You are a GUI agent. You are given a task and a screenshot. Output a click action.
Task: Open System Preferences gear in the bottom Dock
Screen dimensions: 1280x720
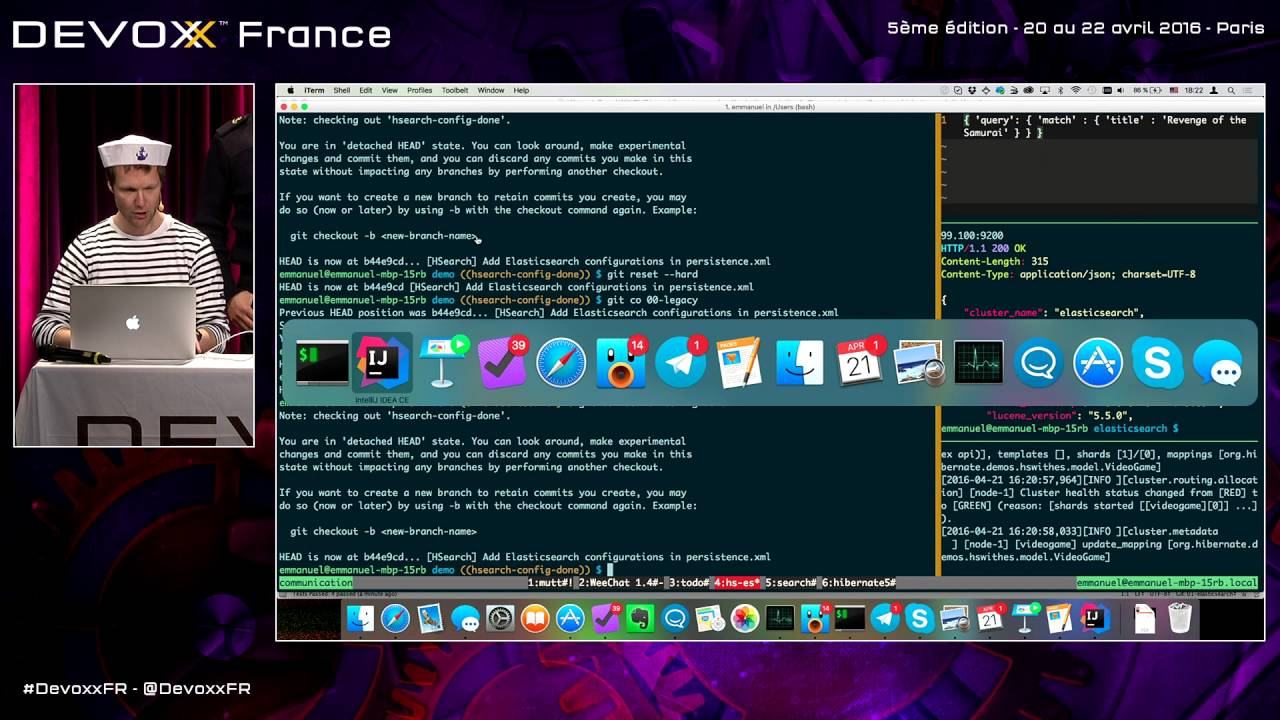coord(500,619)
